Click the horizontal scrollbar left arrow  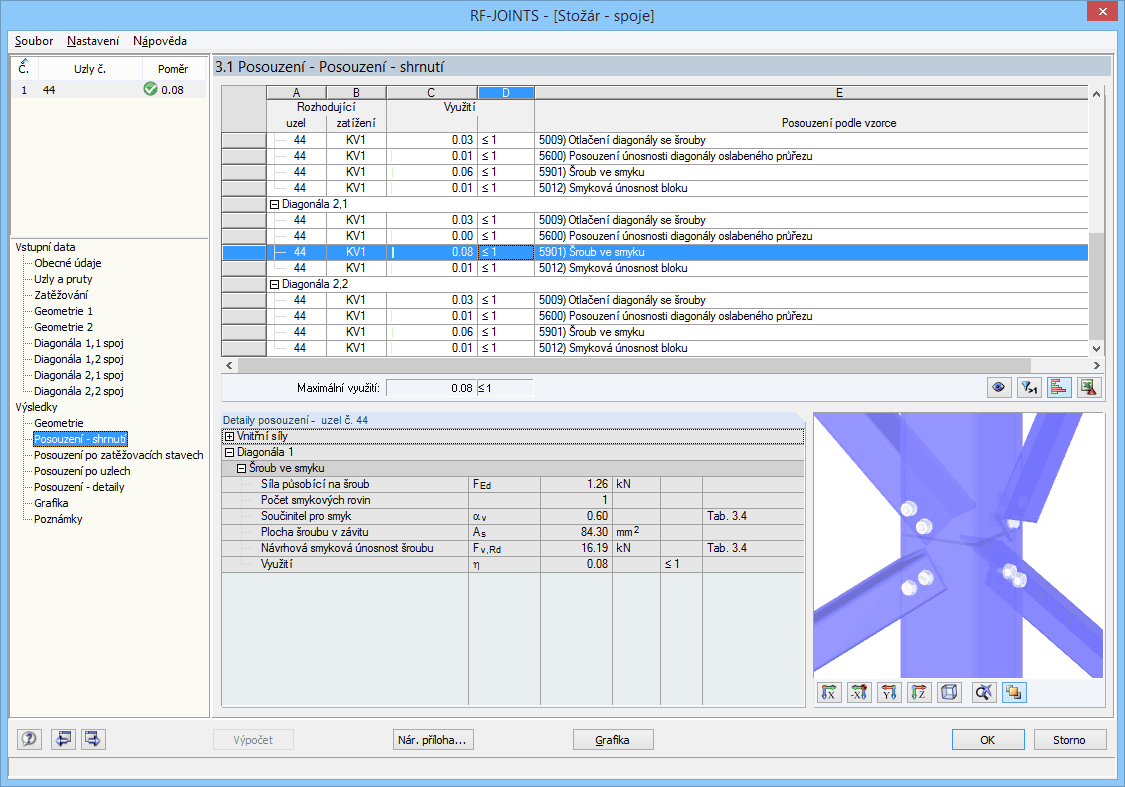click(229, 365)
